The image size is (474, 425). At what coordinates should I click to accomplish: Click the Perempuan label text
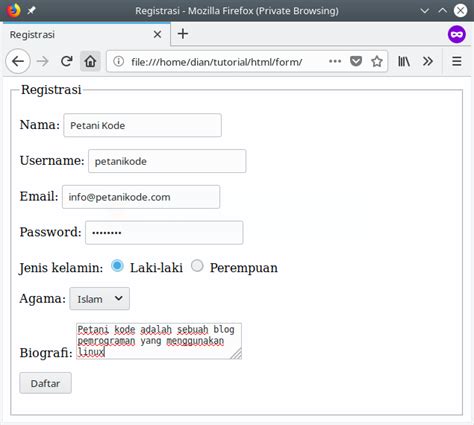(x=244, y=268)
